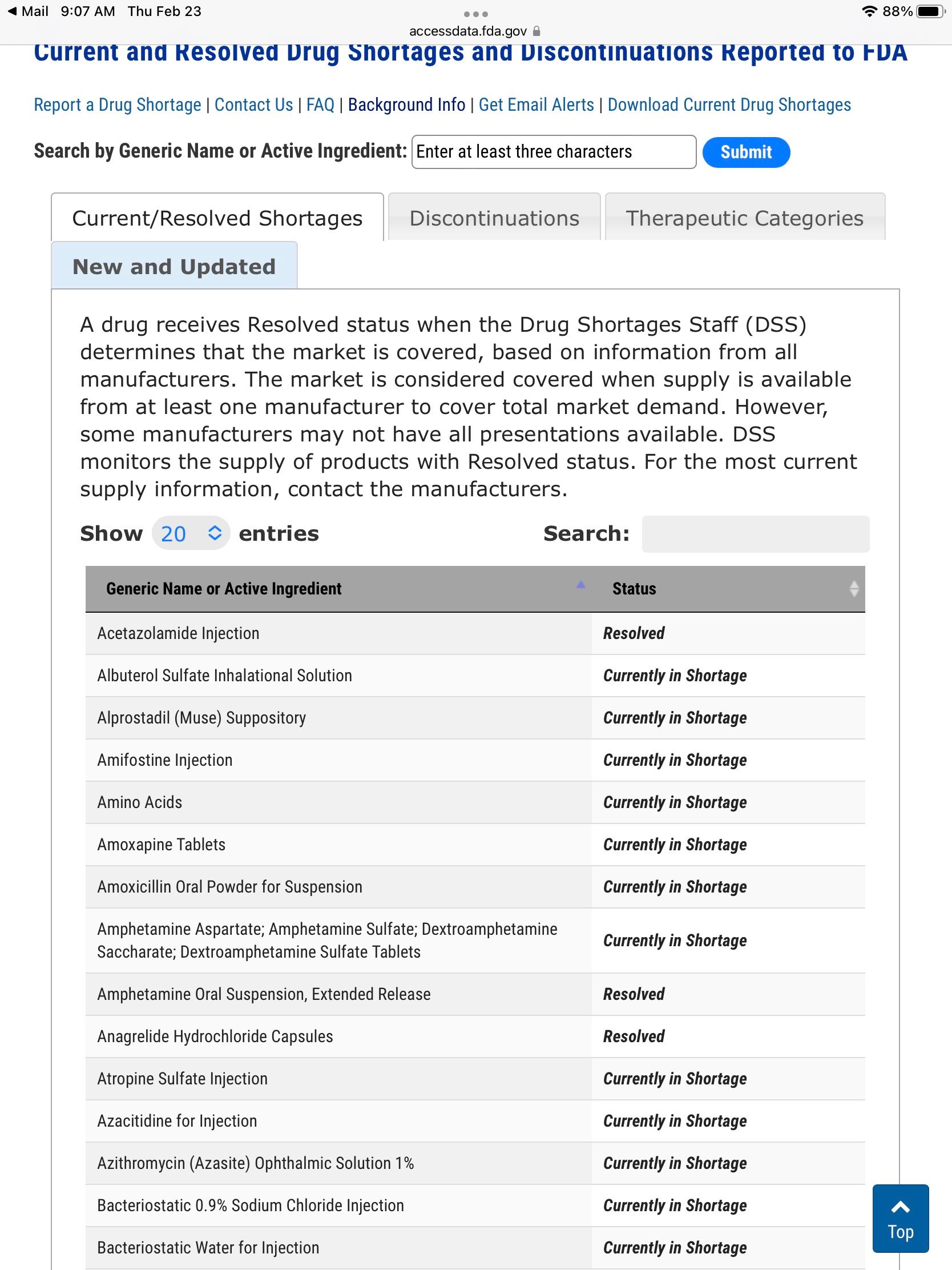
Task: Sort by Generic Name column arrow
Action: (580, 585)
